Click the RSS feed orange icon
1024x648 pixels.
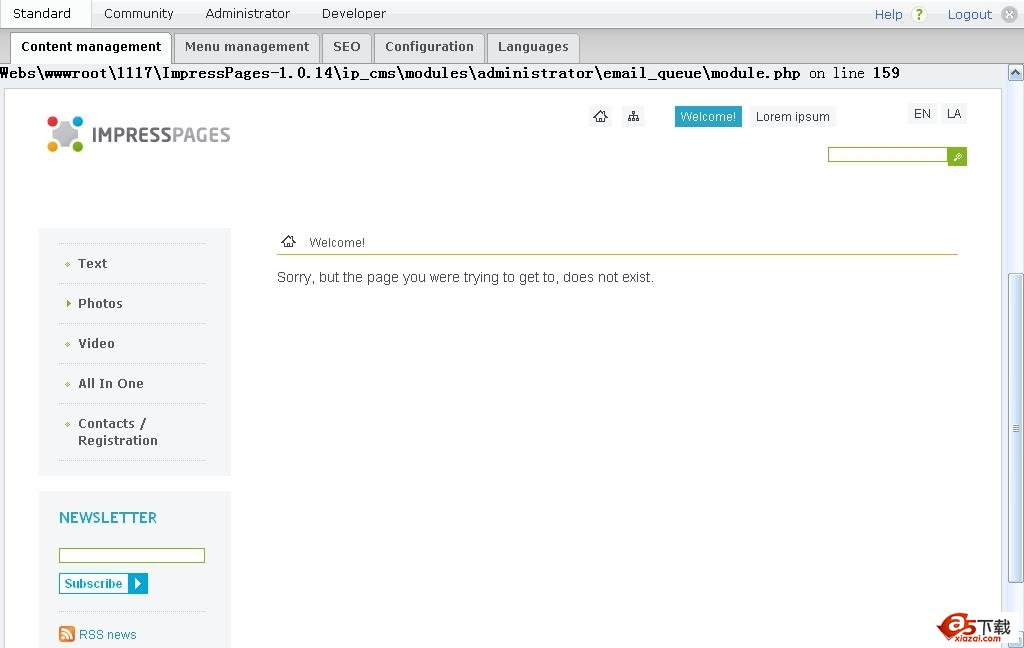(x=67, y=634)
